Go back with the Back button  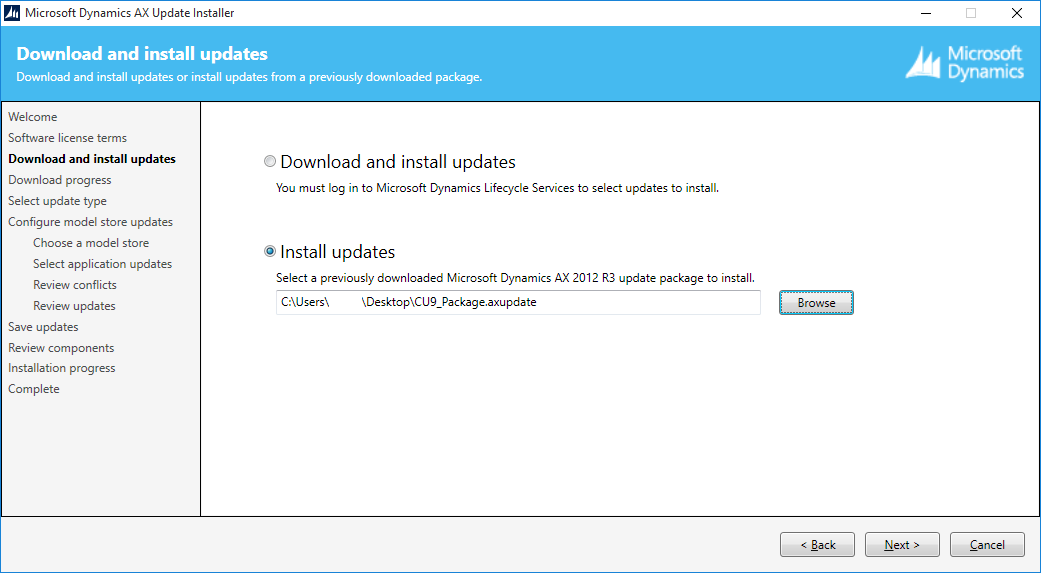coord(817,544)
